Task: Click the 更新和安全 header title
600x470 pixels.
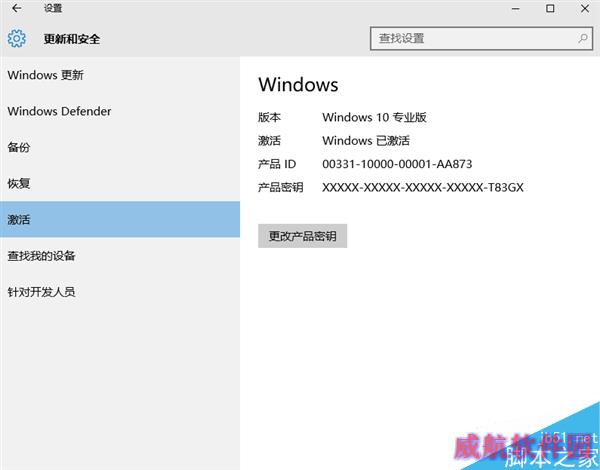Action: click(72, 39)
